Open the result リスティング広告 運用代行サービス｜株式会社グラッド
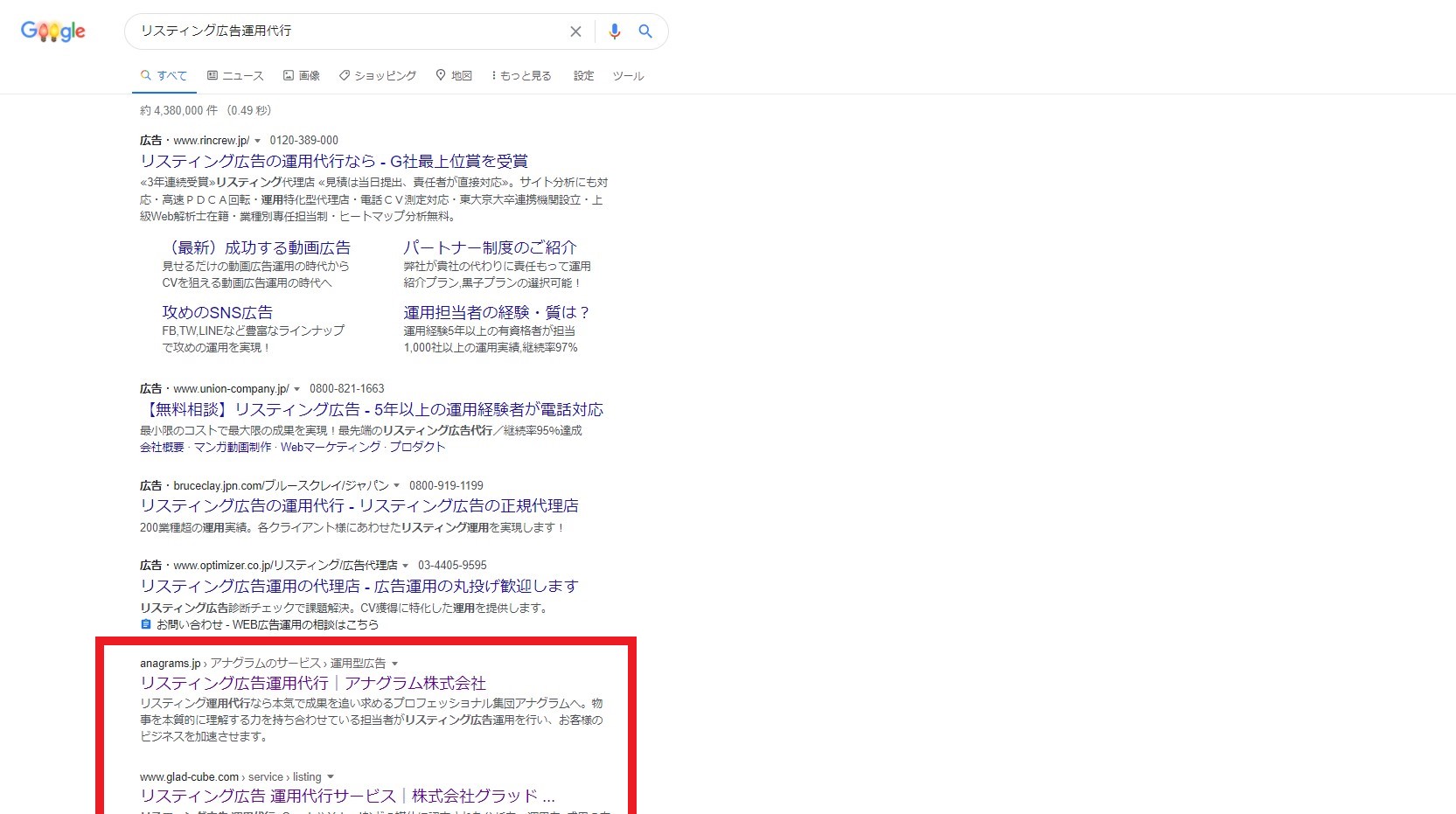1456x814 pixels. tap(347, 796)
